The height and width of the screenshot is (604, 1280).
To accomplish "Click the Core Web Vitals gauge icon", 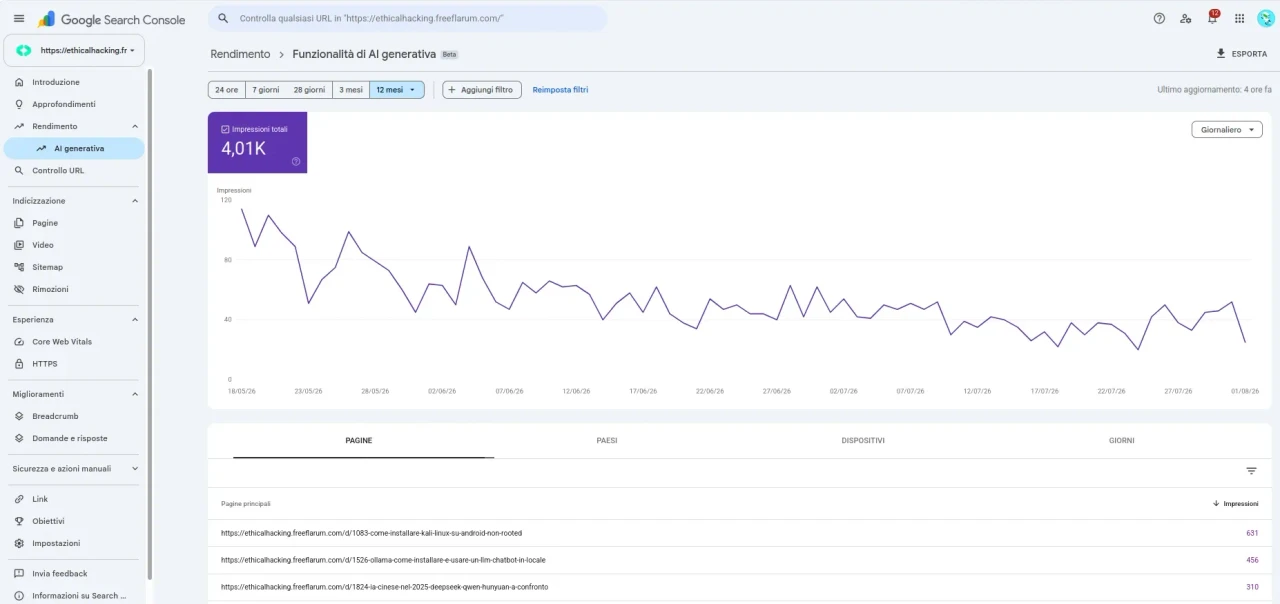I will pos(19,342).
